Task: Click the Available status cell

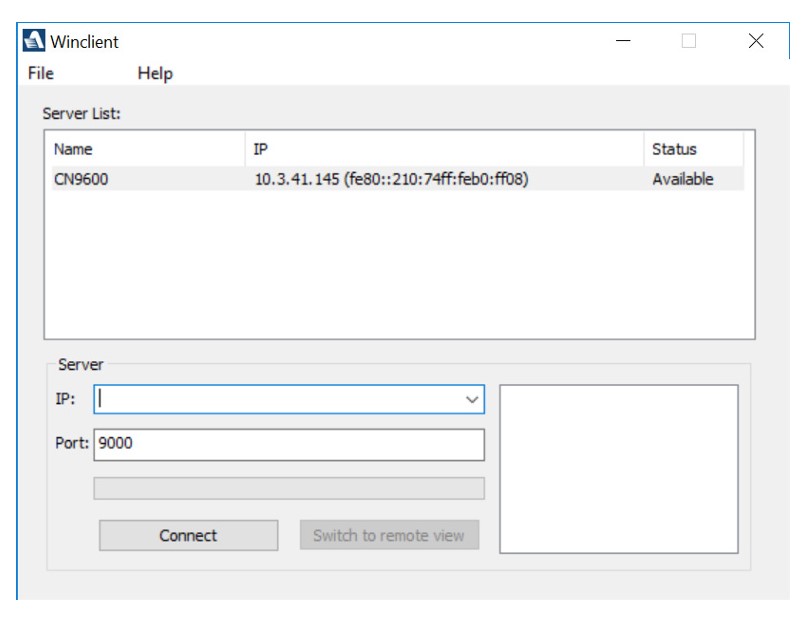Action: [x=683, y=179]
